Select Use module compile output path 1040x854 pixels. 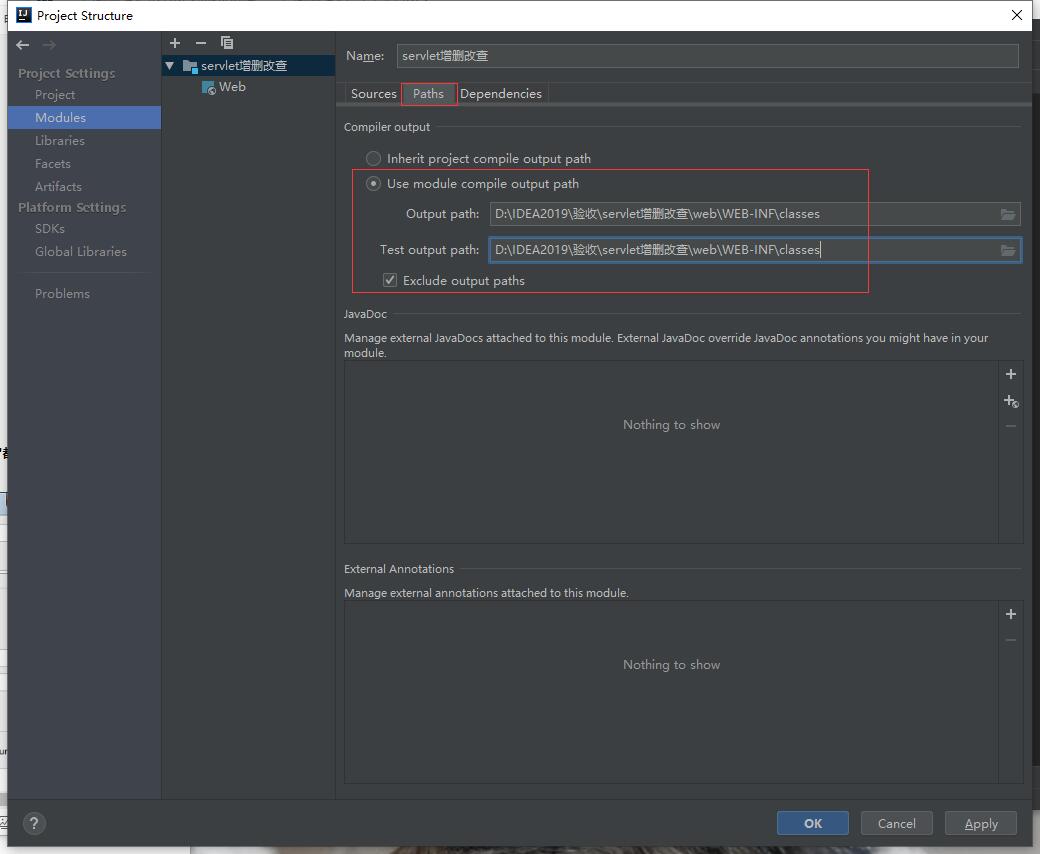tap(373, 184)
